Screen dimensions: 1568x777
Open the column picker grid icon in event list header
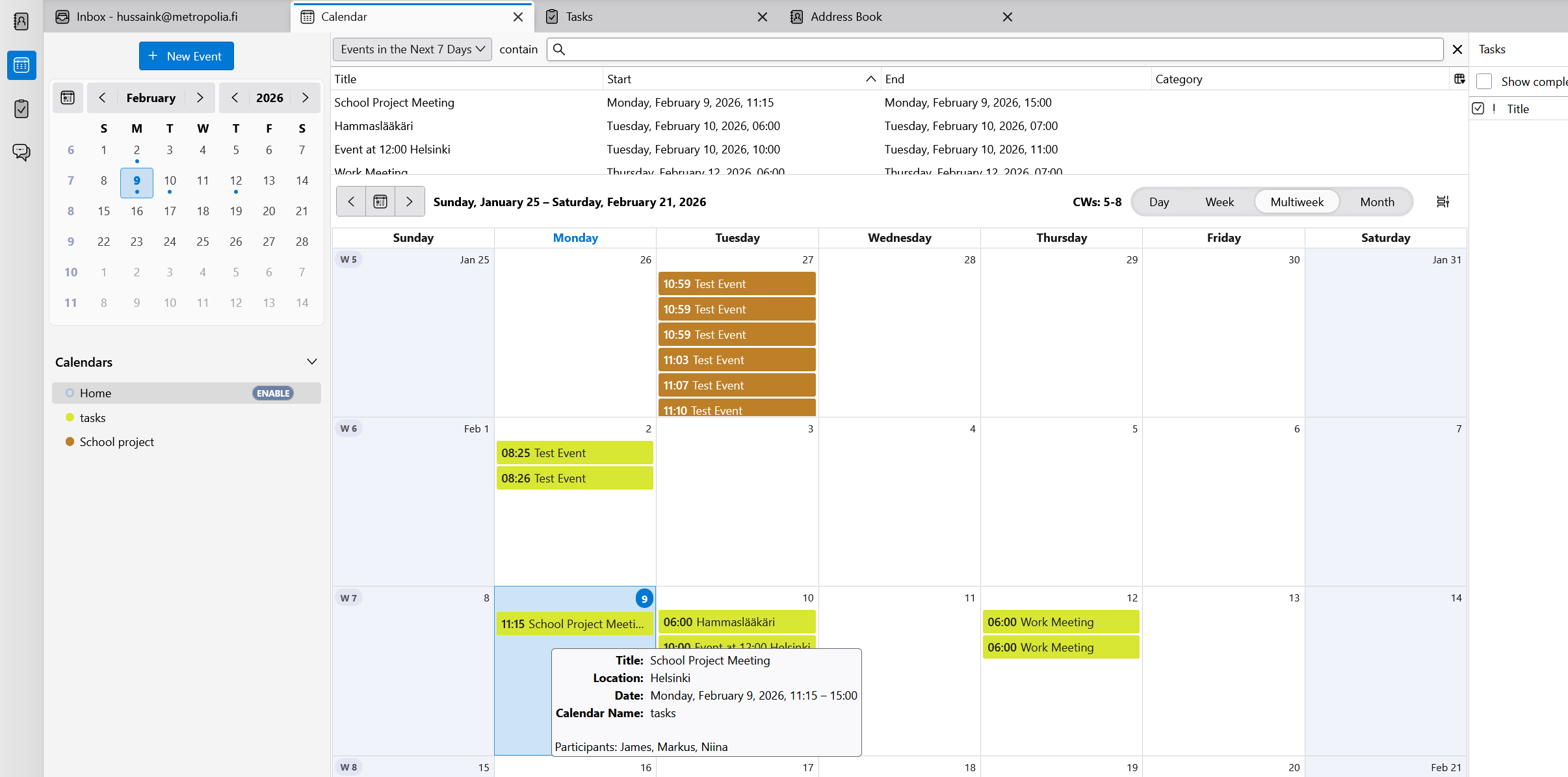[x=1459, y=78]
